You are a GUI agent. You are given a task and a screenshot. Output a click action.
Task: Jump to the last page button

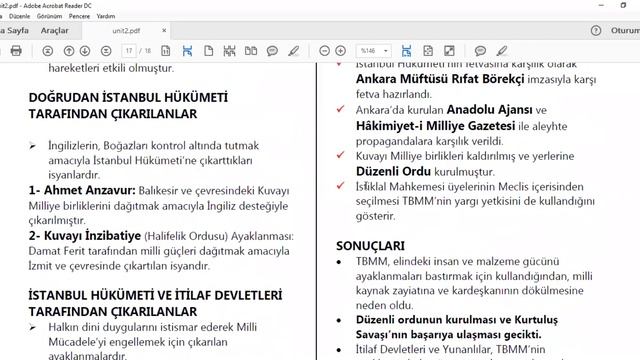tap(106, 51)
